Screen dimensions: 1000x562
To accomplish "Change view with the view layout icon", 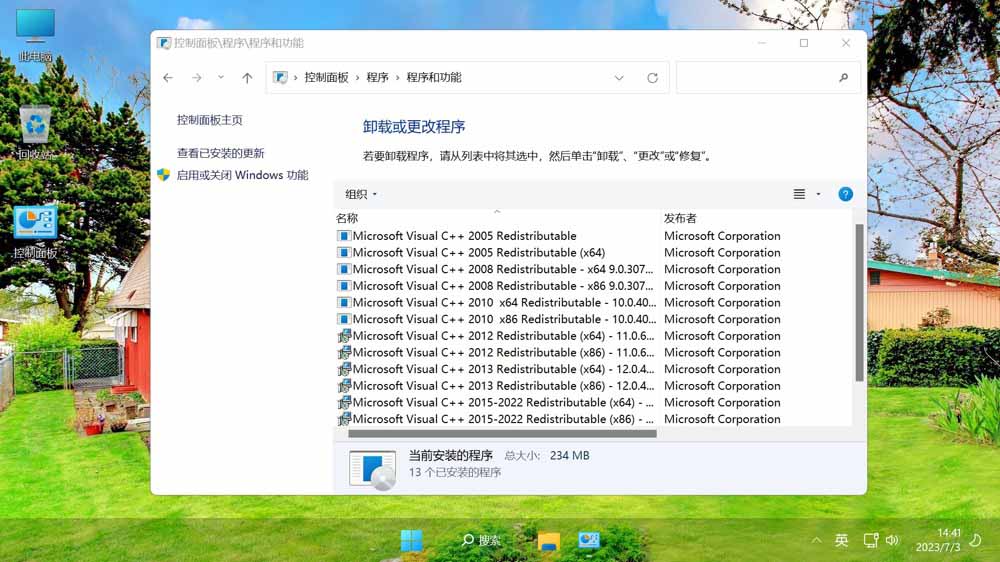I will click(799, 194).
